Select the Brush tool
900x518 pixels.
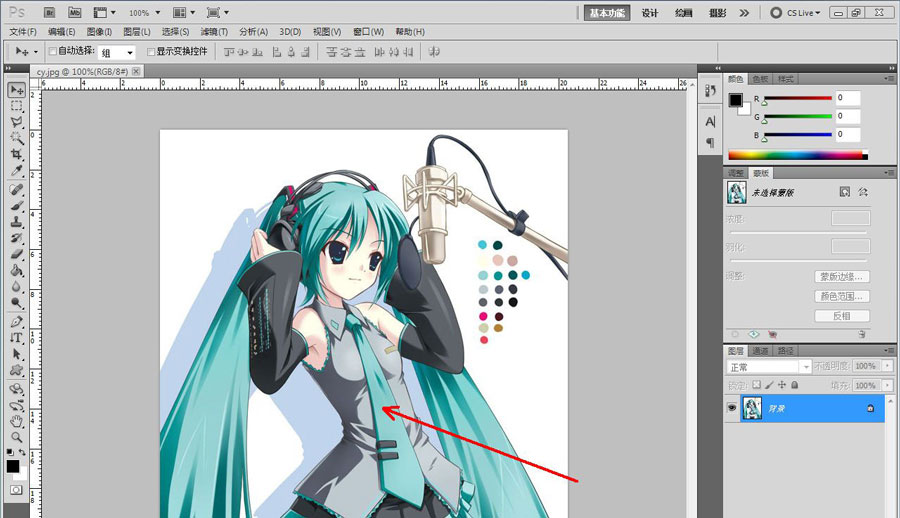(x=17, y=206)
